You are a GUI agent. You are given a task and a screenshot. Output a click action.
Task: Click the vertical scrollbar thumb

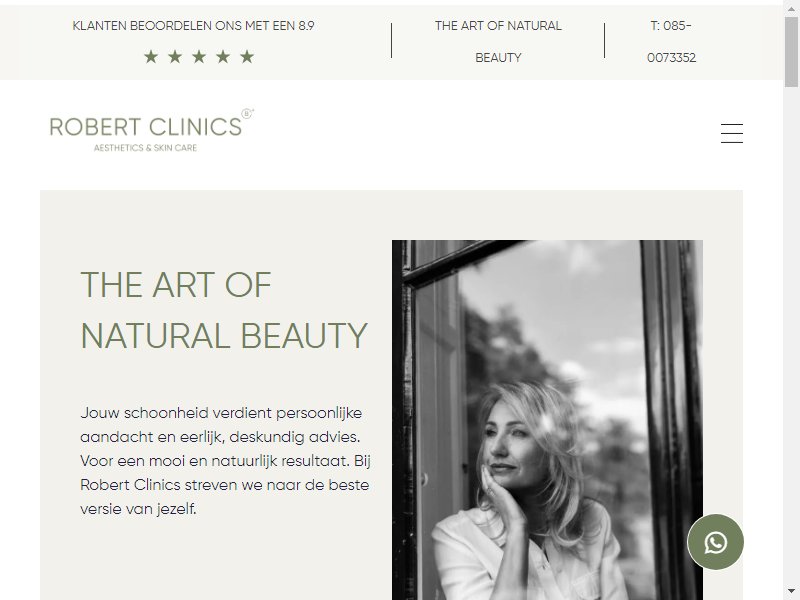tap(791, 51)
